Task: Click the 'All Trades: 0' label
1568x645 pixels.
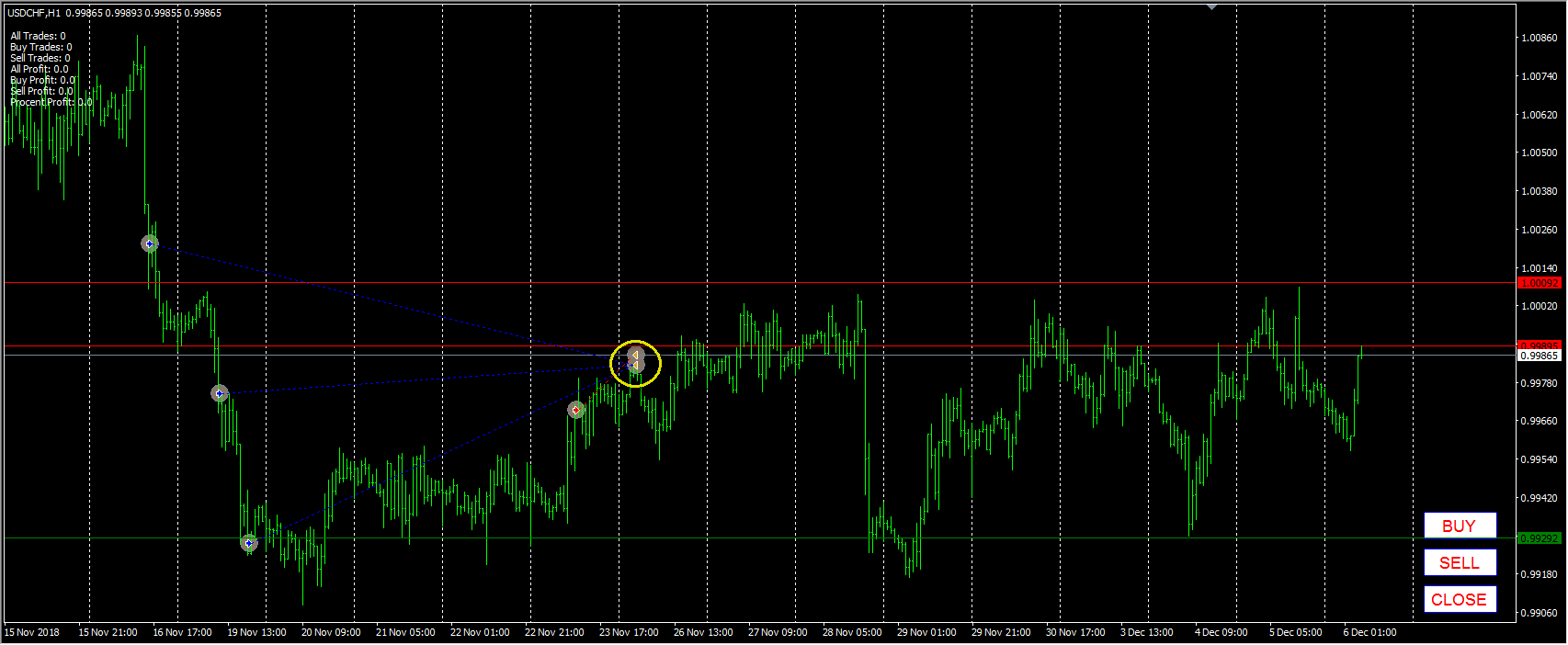Action: 38,36
